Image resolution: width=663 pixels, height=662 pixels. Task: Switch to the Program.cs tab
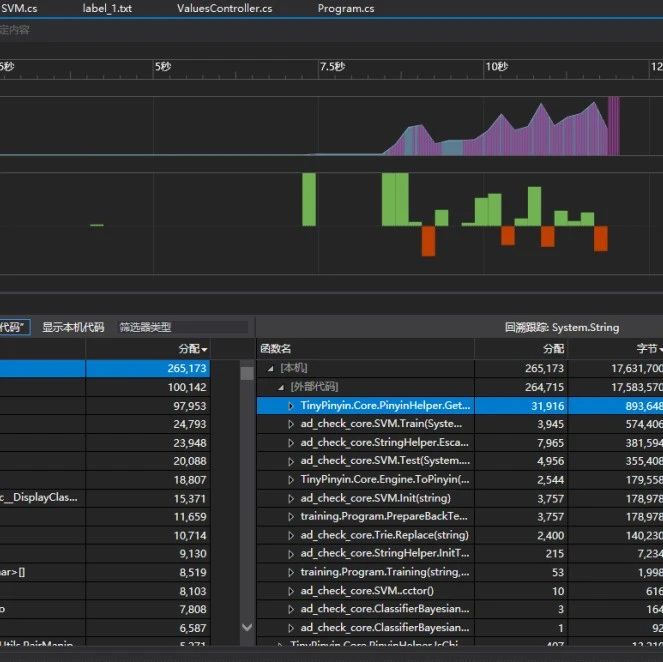[x=346, y=8]
